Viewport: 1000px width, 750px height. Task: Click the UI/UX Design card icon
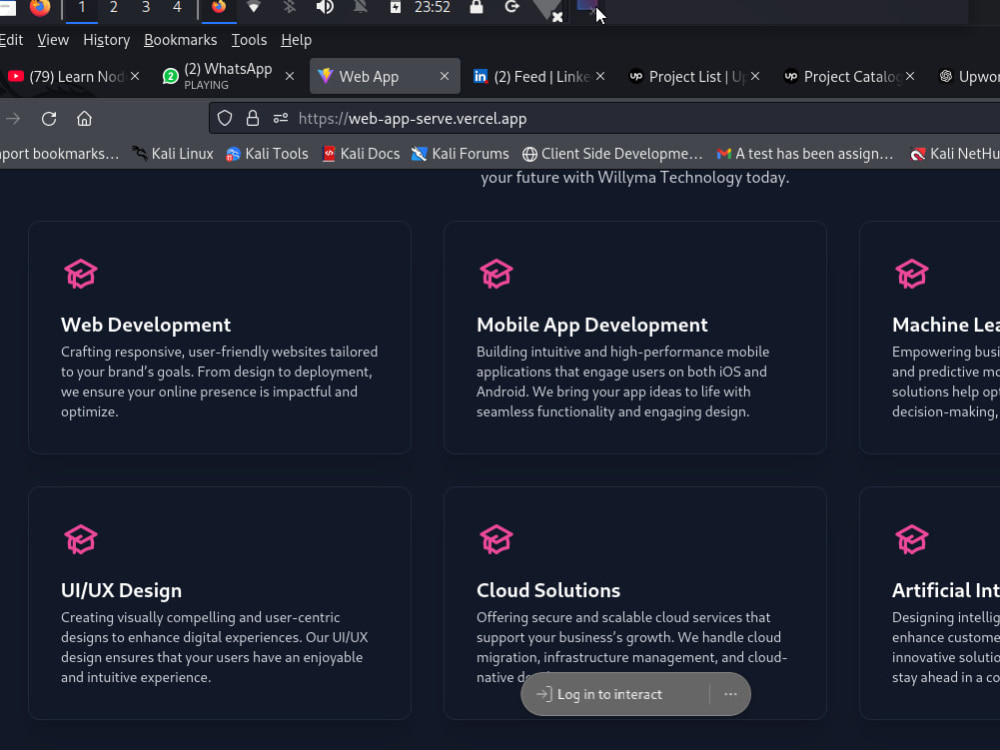point(80,540)
